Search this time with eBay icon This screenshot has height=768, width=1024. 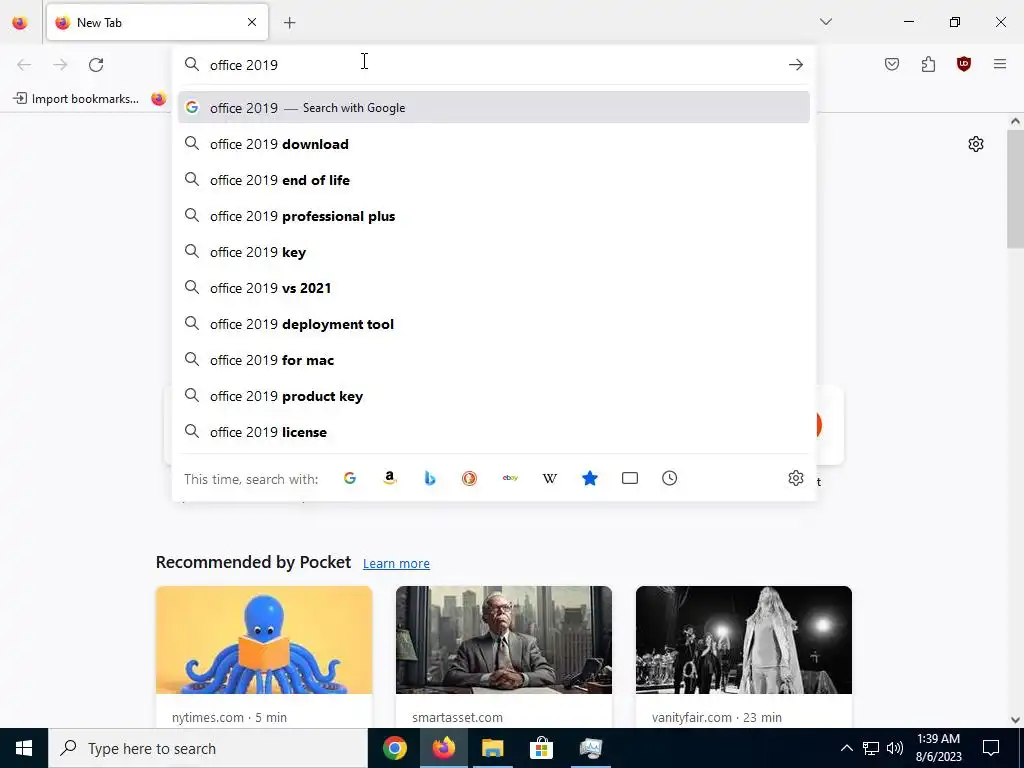[x=510, y=478]
